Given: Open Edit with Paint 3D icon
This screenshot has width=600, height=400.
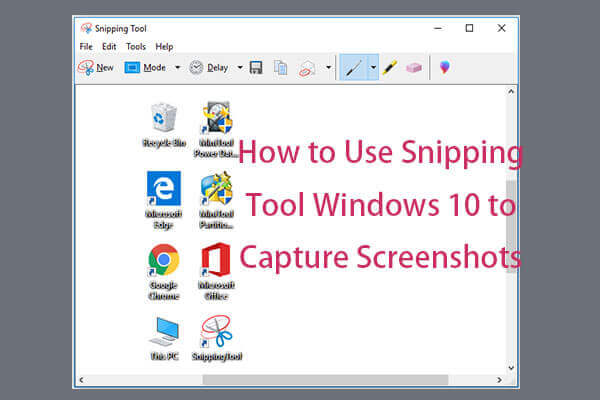Looking at the screenshot, I should coord(444,67).
